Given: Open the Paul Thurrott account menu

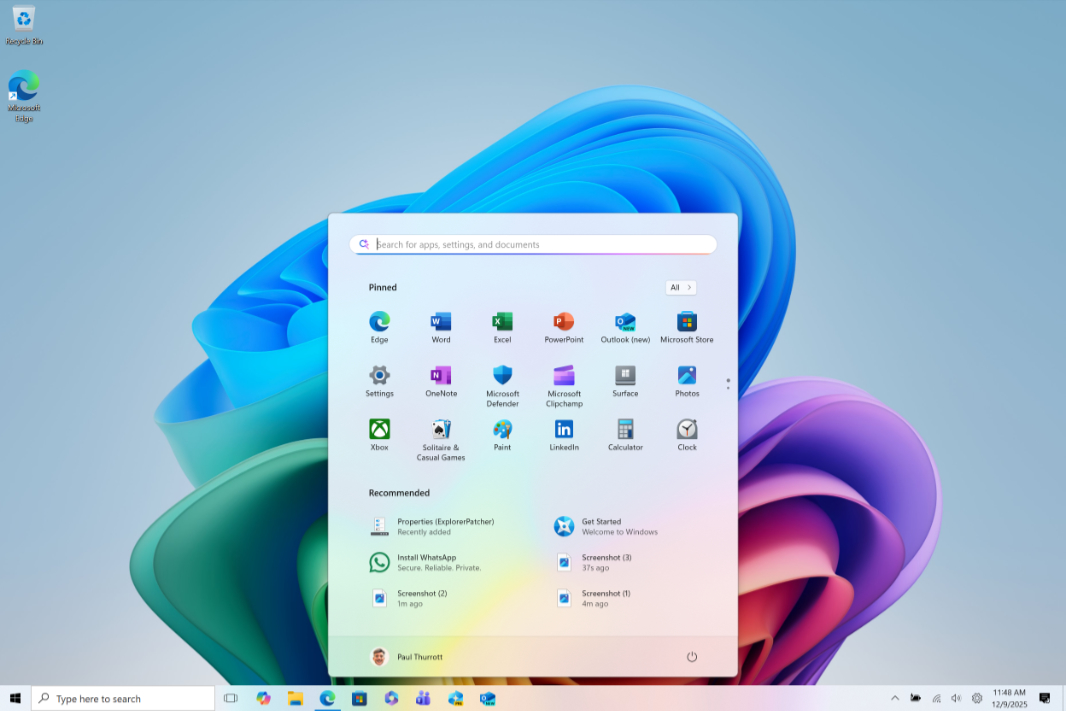Looking at the screenshot, I should pyautogui.click(x=407, y=657).
